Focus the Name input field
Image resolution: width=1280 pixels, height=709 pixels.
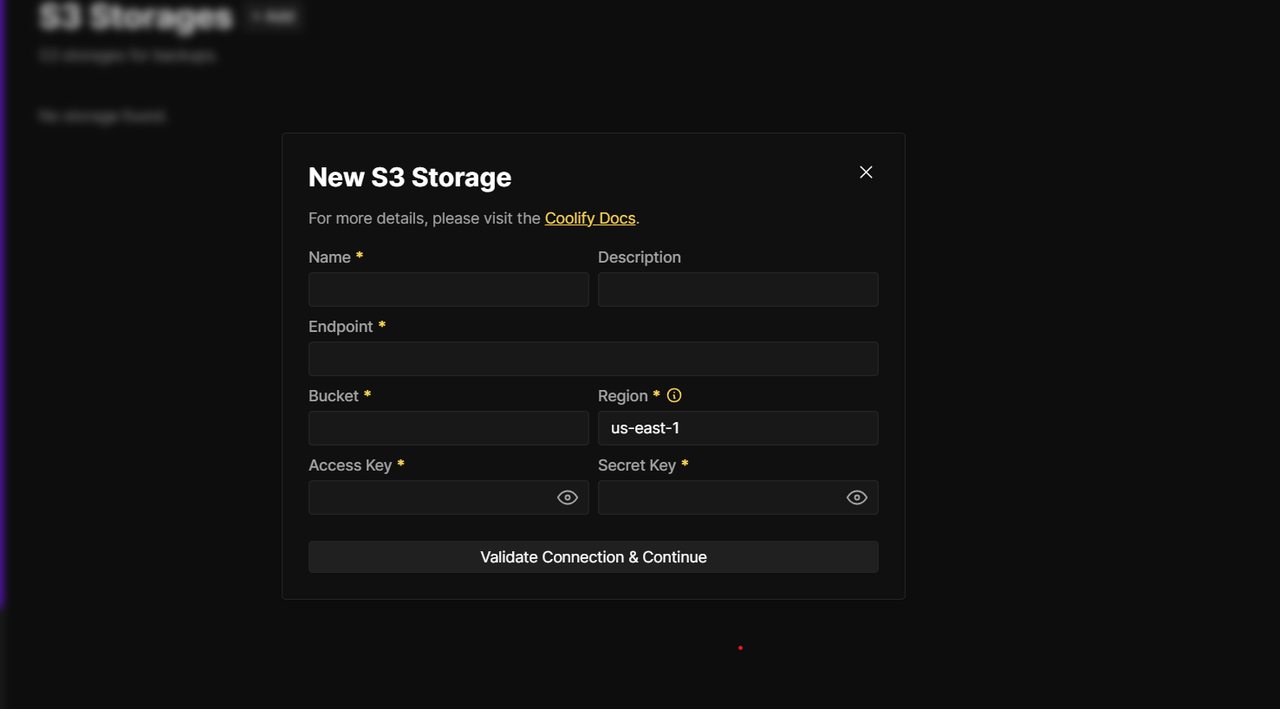(449, 290)
